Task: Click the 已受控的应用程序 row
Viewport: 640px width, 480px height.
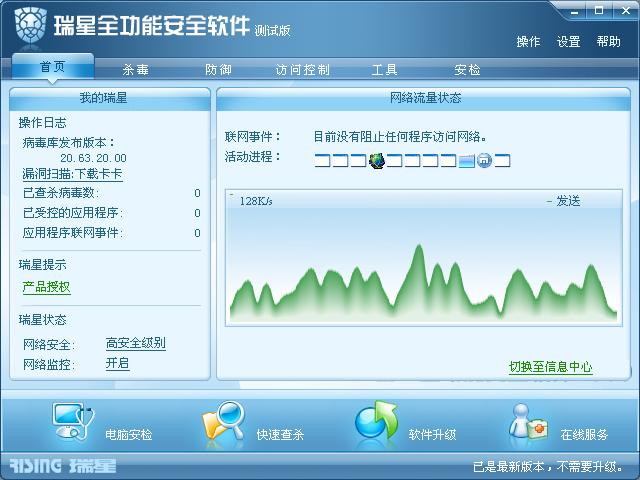Action: 111,213
